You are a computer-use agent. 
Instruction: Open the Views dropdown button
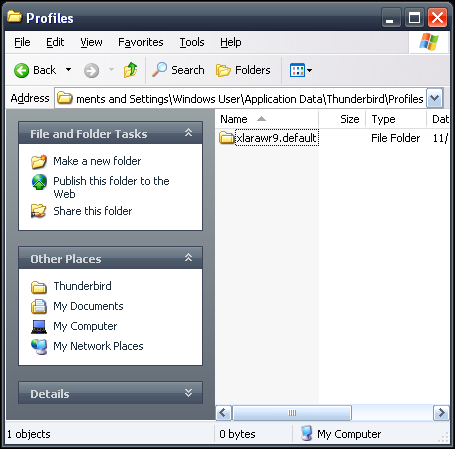coord(301,70)
